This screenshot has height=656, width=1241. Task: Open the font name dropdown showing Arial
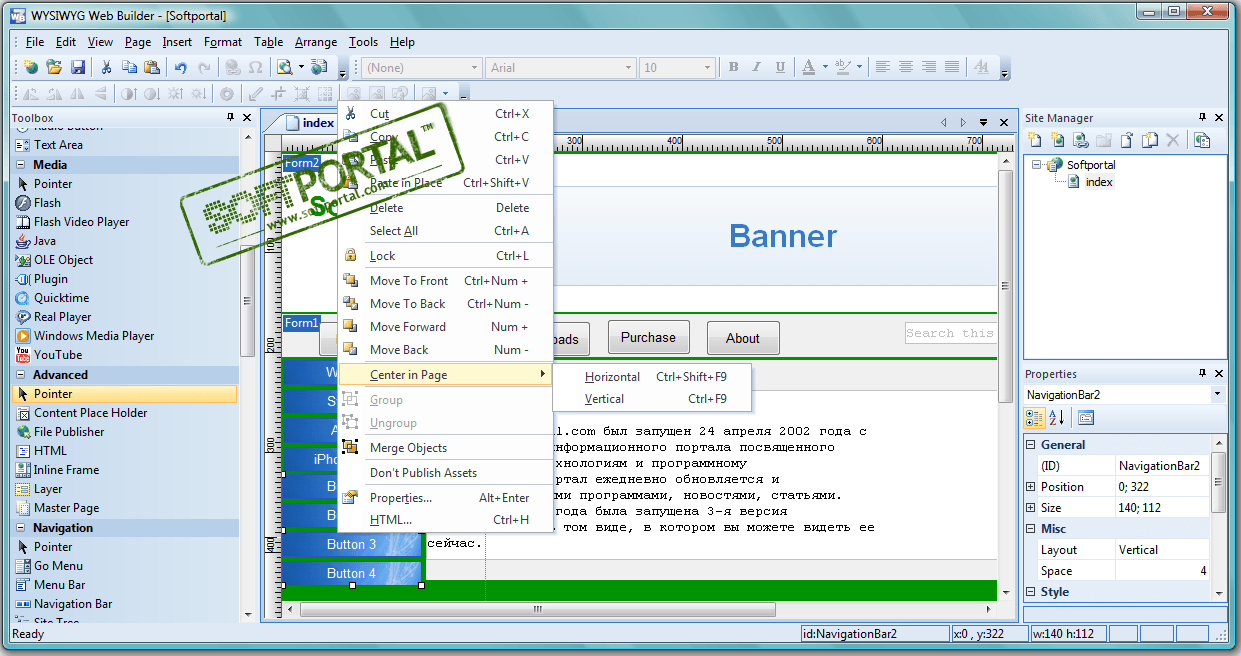[628, 68]
